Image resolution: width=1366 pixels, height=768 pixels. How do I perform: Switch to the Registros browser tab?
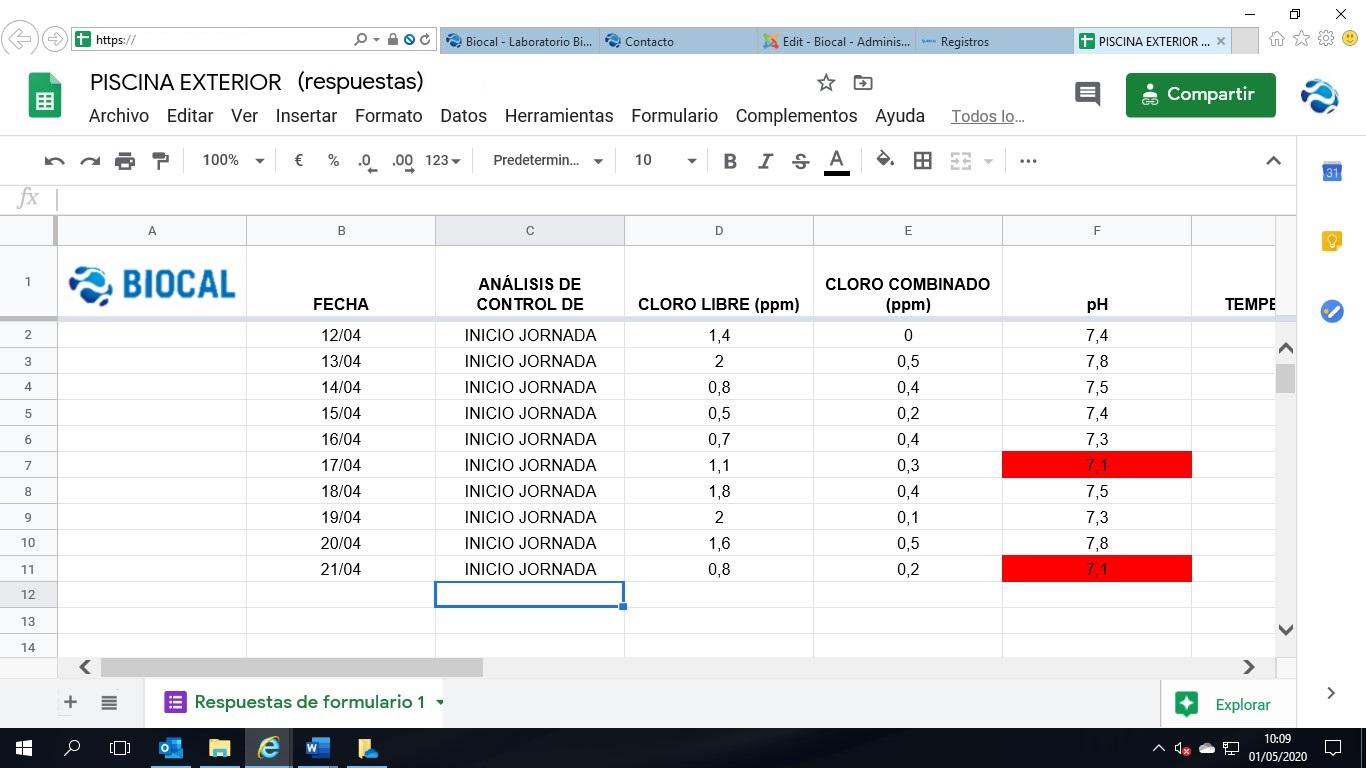[964, 41]
